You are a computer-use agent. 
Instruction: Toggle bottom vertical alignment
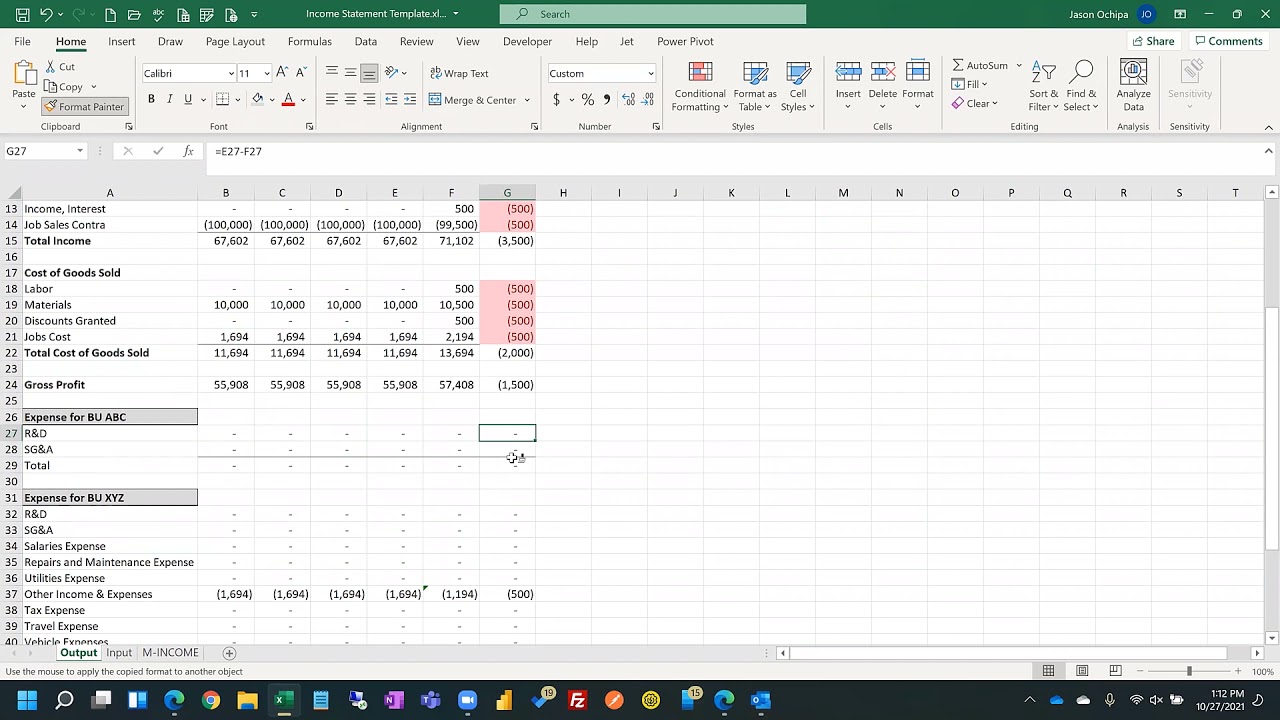369,73
